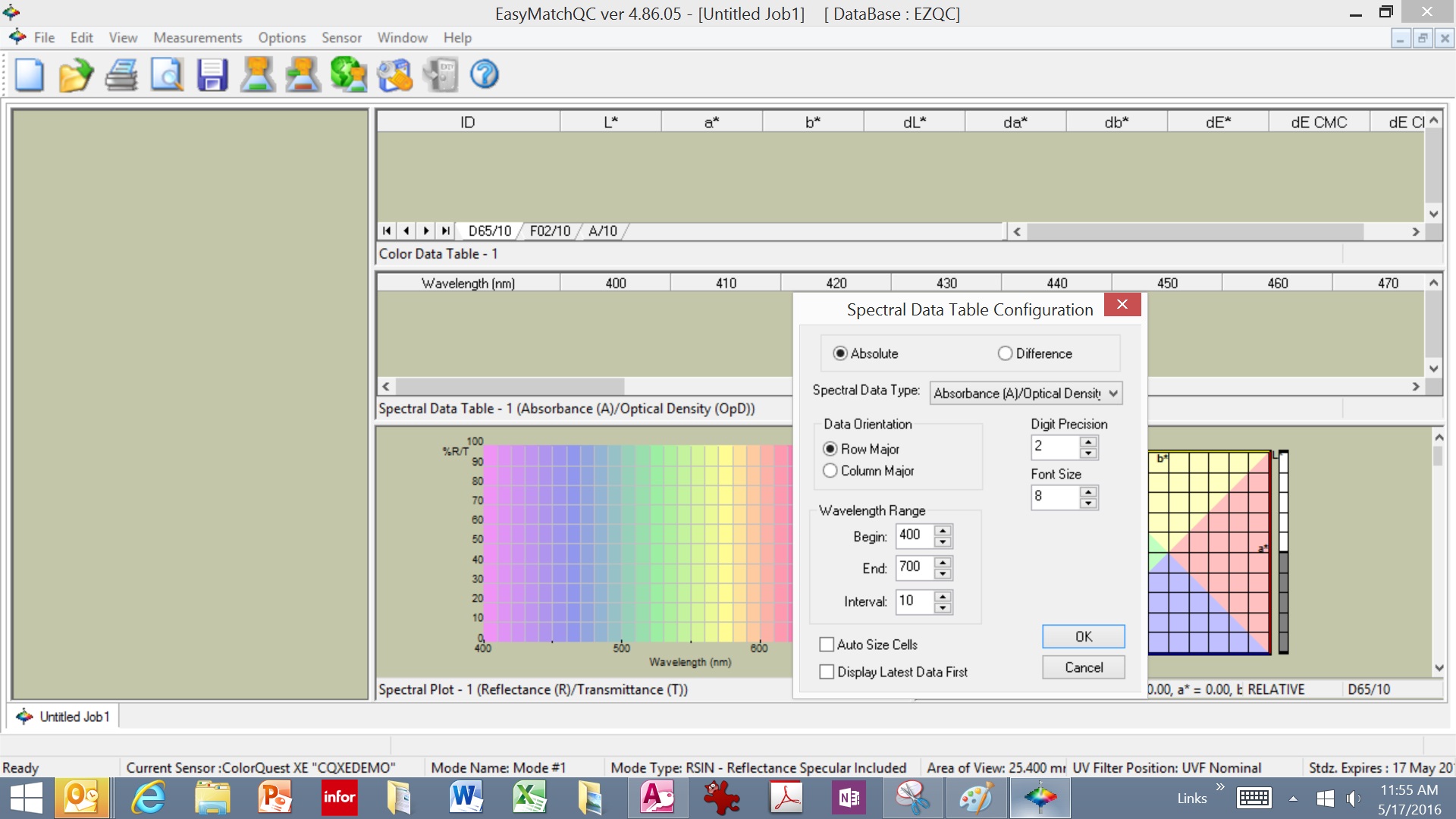Screen dimensions: 1456x819
Task: Select the Difference radio button
Action: [x=1006, y=353]
